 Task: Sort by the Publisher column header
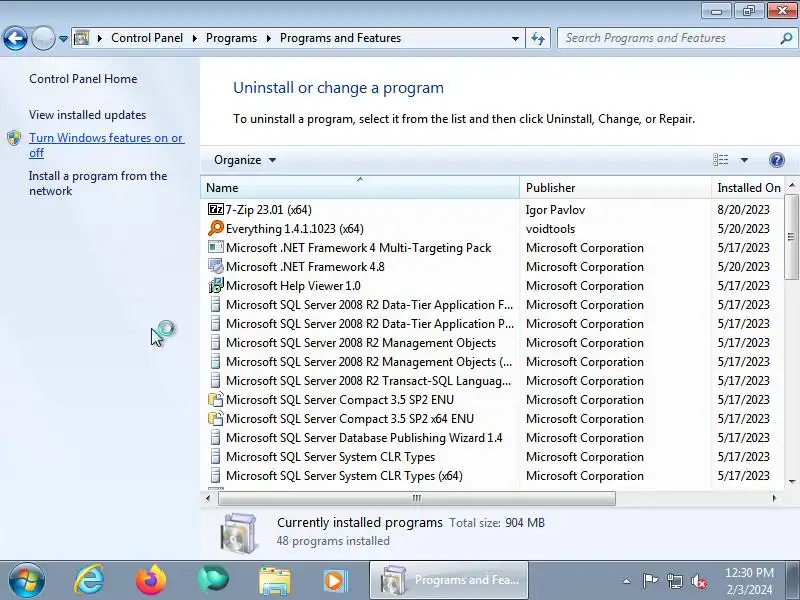(615, 187)
